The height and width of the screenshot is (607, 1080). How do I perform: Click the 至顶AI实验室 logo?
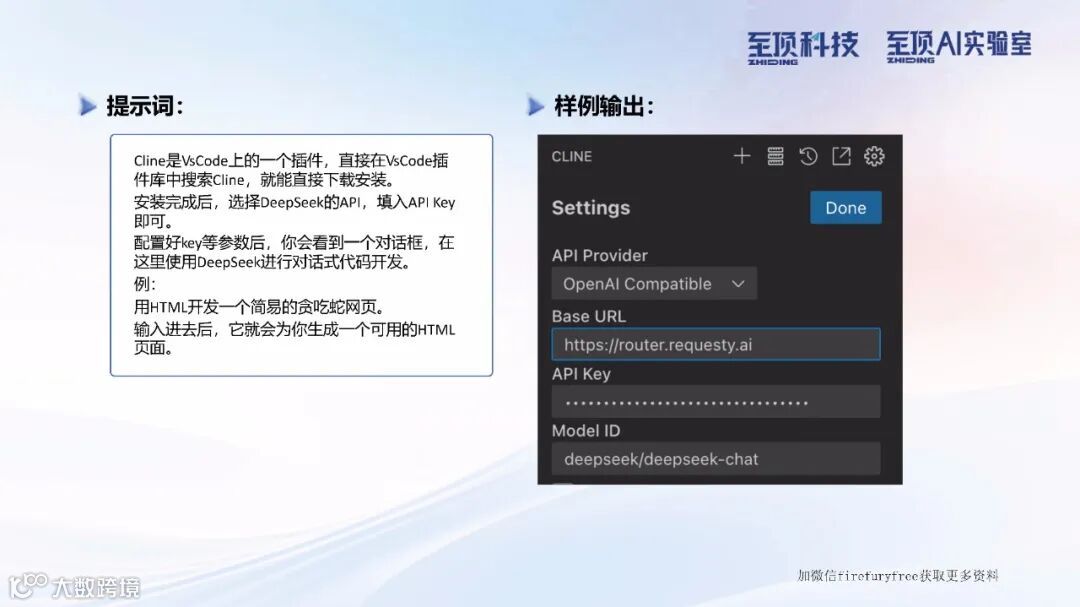point(959,46)
